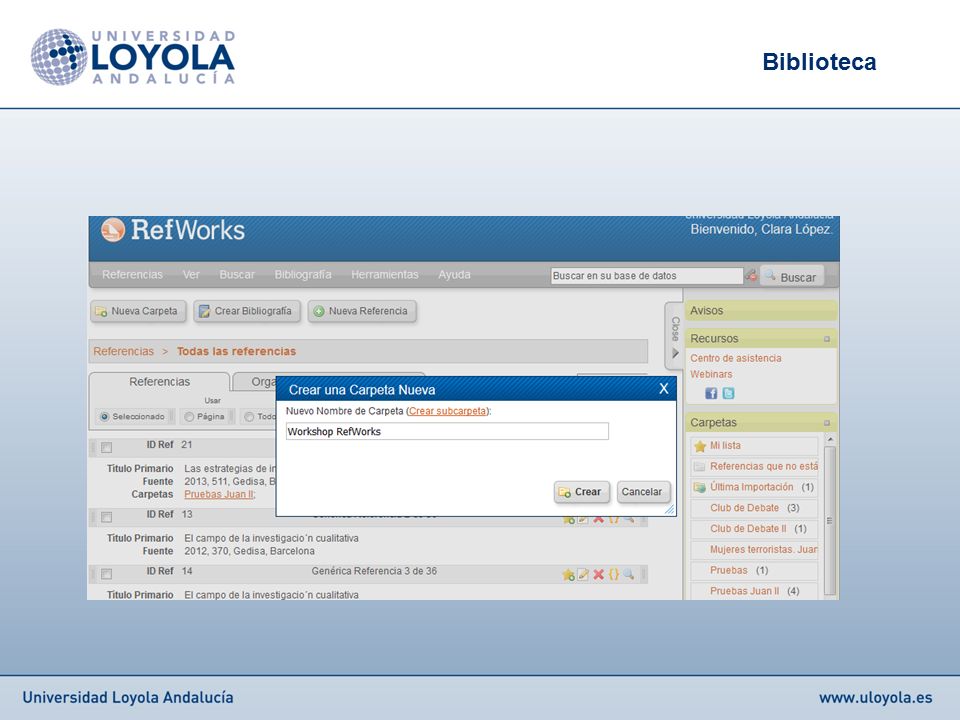Select the Seleccionado radio button

(x=104, y=416)
